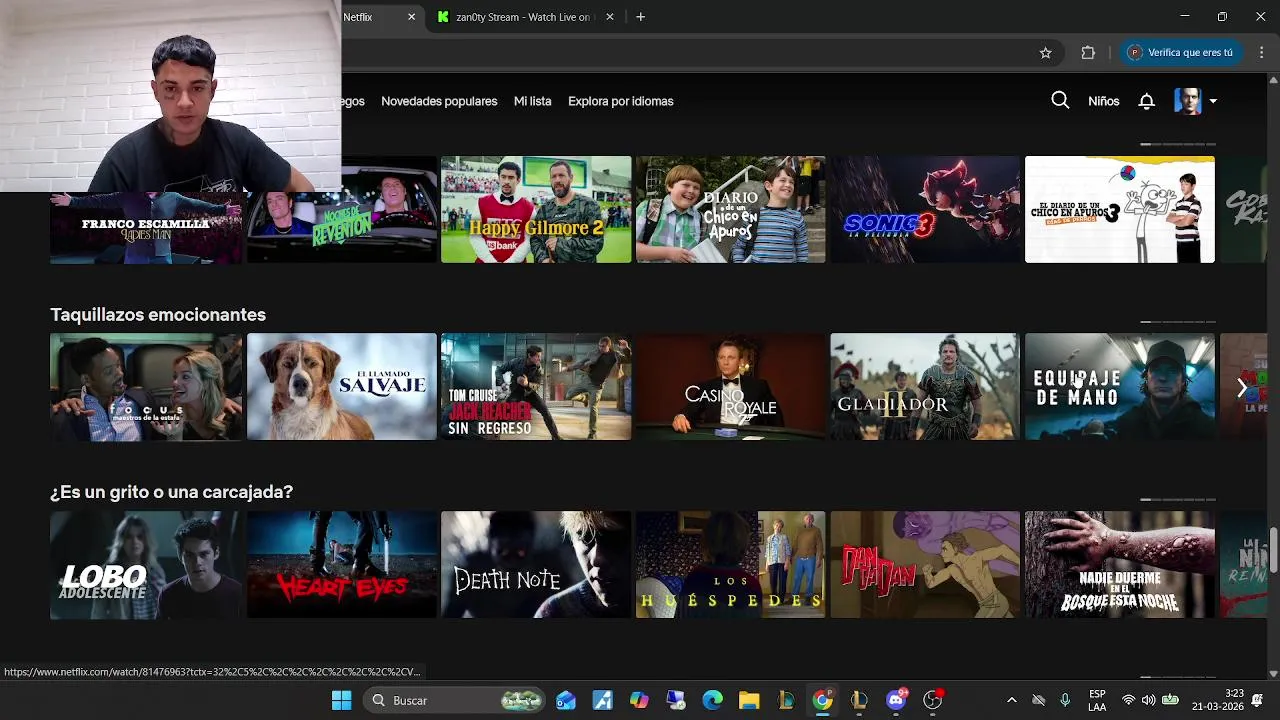Open Novedades populares page
This screenshot has width=1280, height=720.
439,101
